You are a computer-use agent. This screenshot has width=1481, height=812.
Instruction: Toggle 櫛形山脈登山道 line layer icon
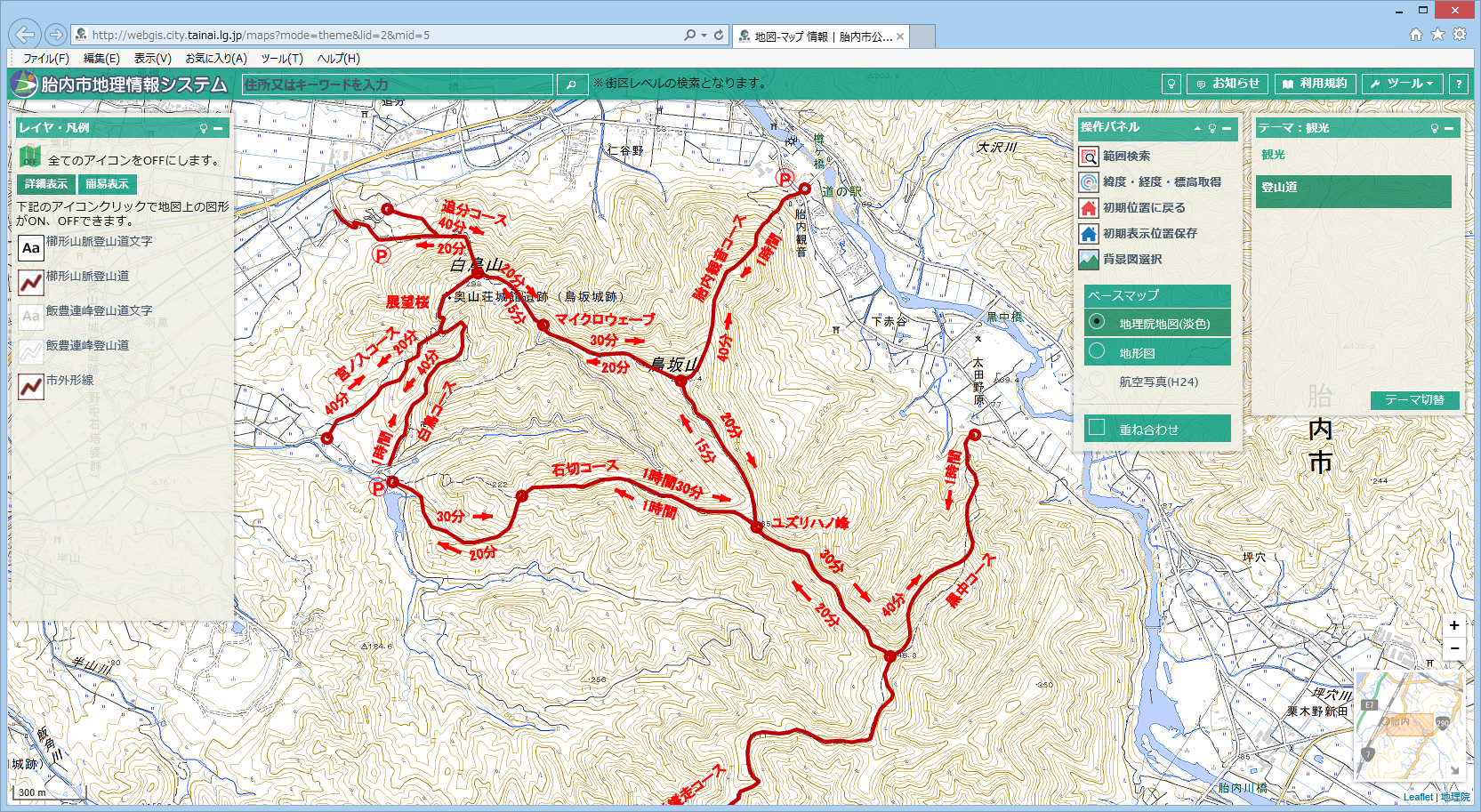pyautogui.click(x=30, y=283)
